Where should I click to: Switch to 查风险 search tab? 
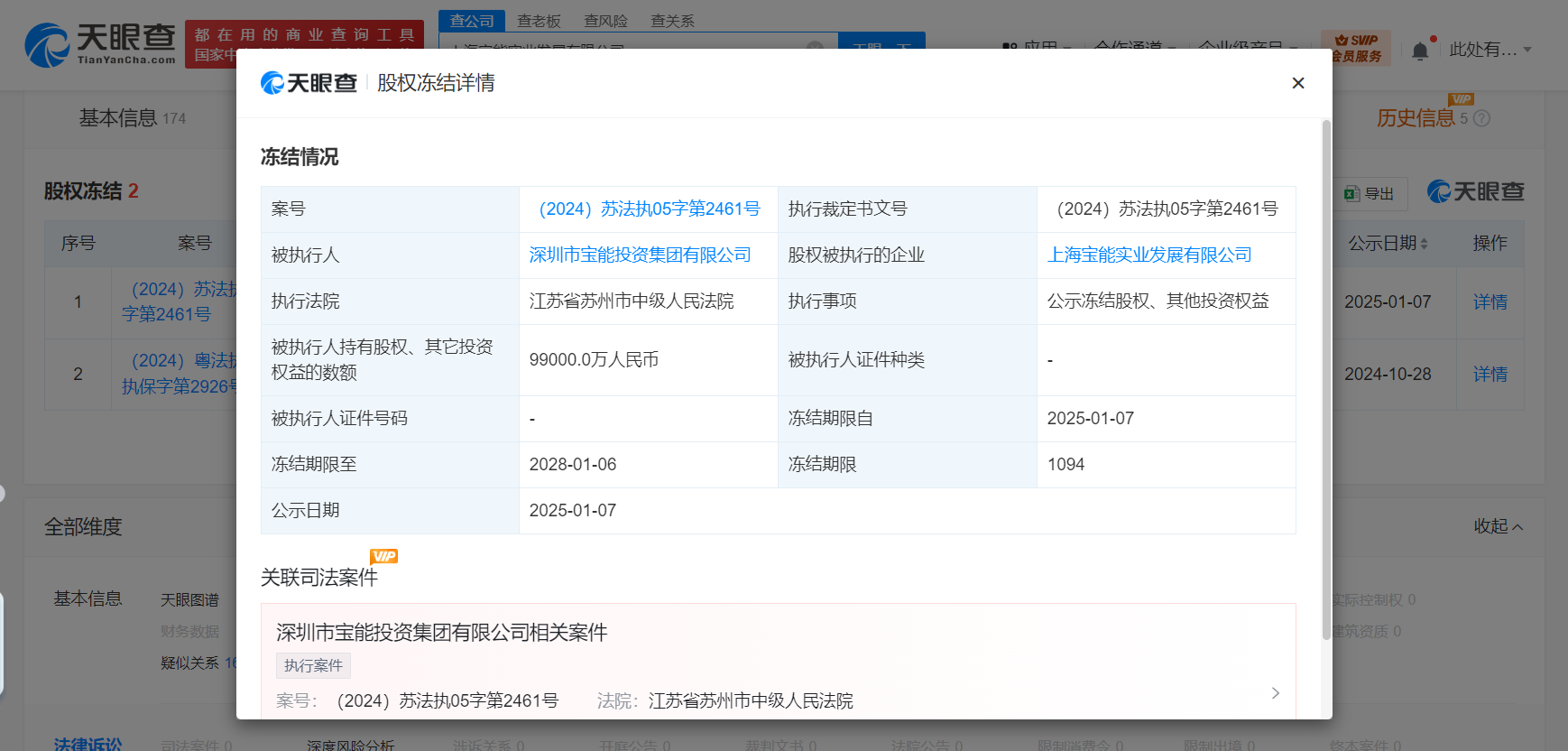pyautogui.click(x=605, y=21)
